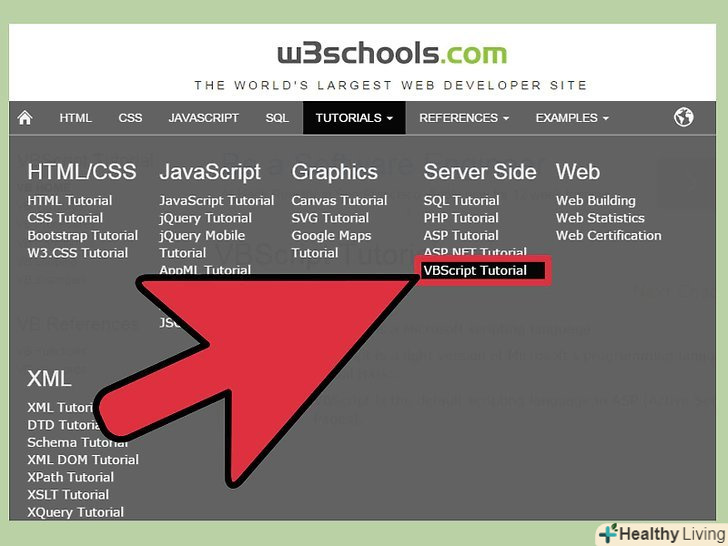
Task: Open the HTML nav item
Action: pos(76,118)
